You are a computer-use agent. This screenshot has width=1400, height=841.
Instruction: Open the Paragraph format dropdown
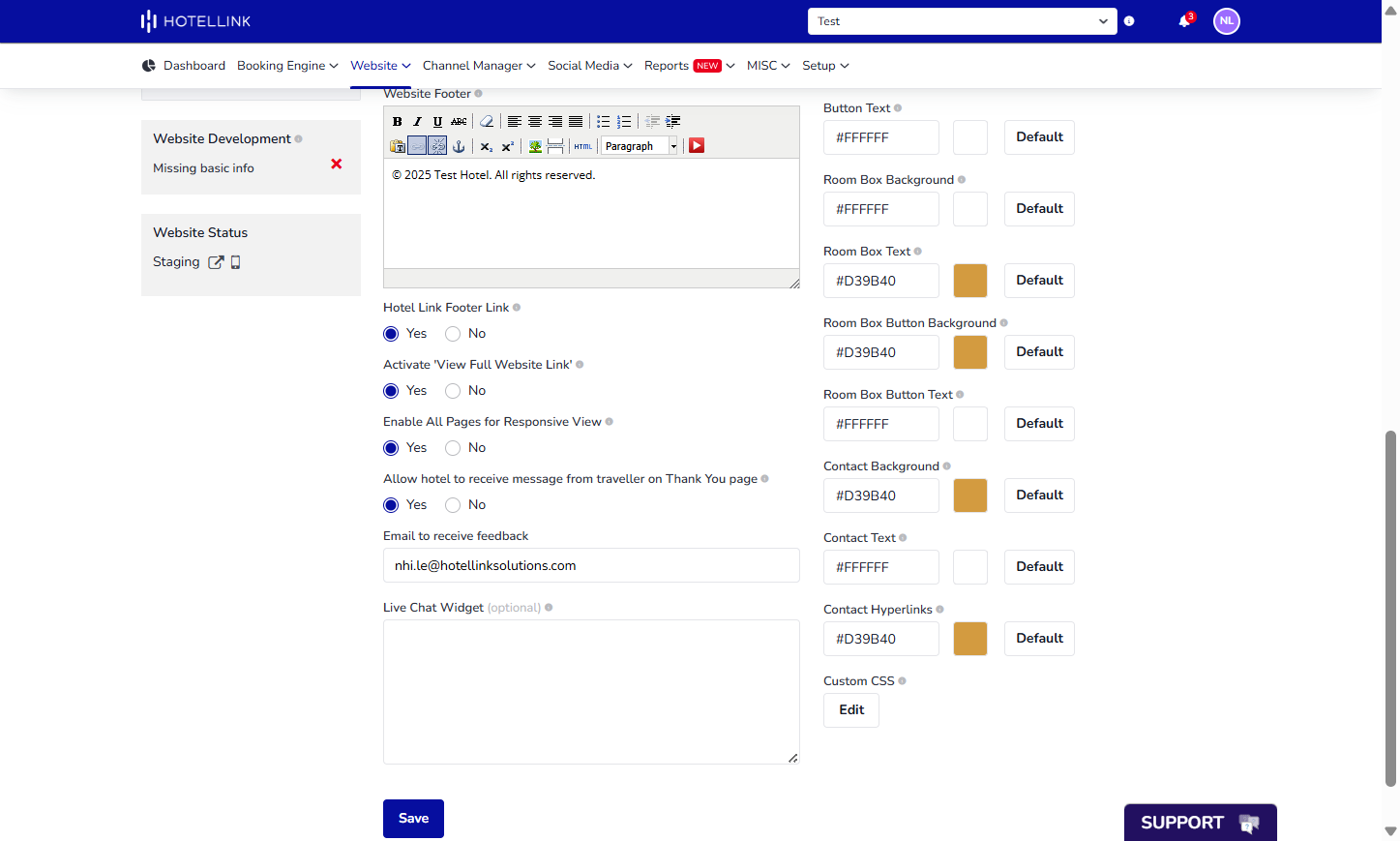(640, 146)
